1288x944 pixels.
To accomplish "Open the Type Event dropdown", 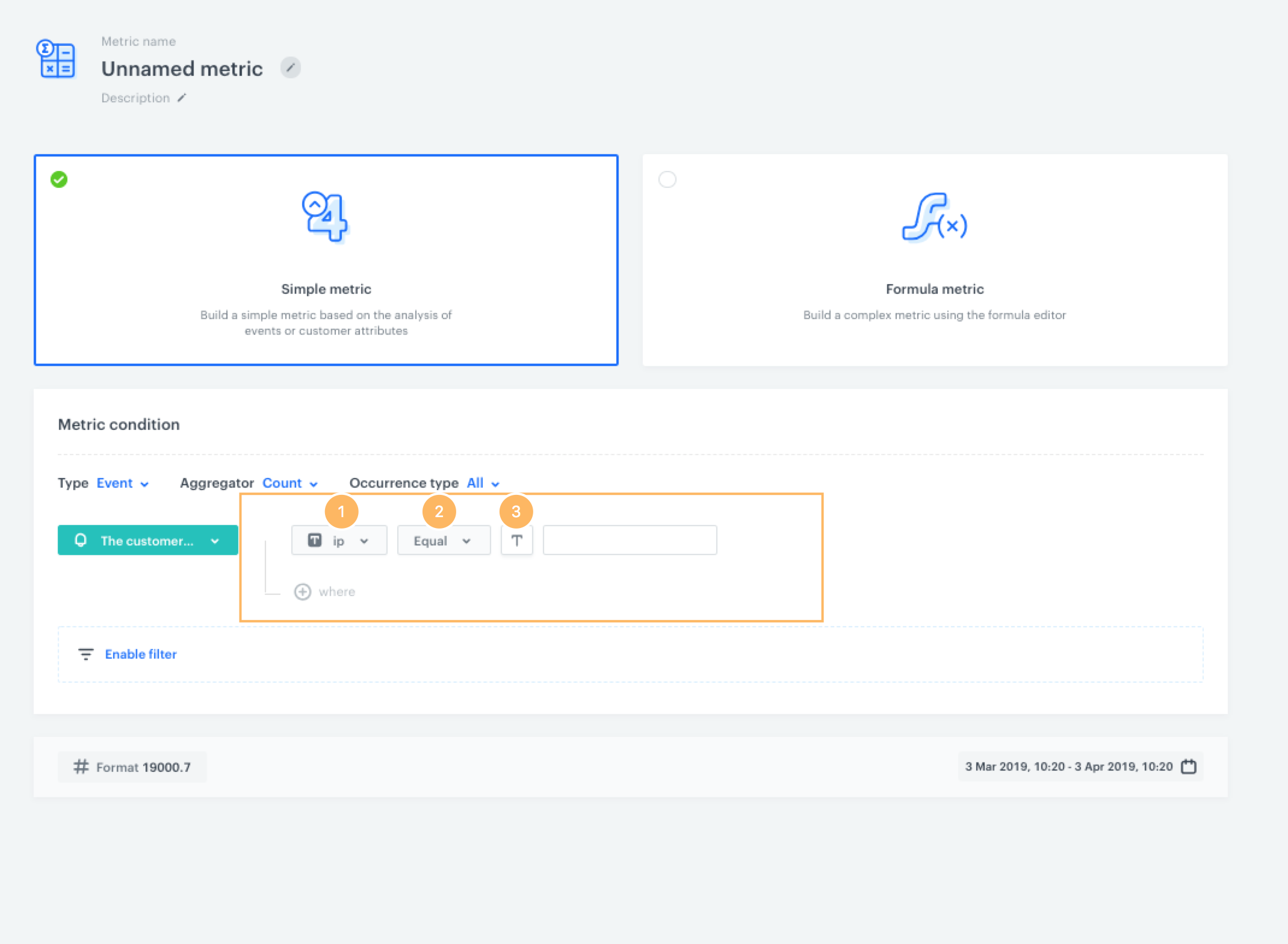I will tap(122, 483).
